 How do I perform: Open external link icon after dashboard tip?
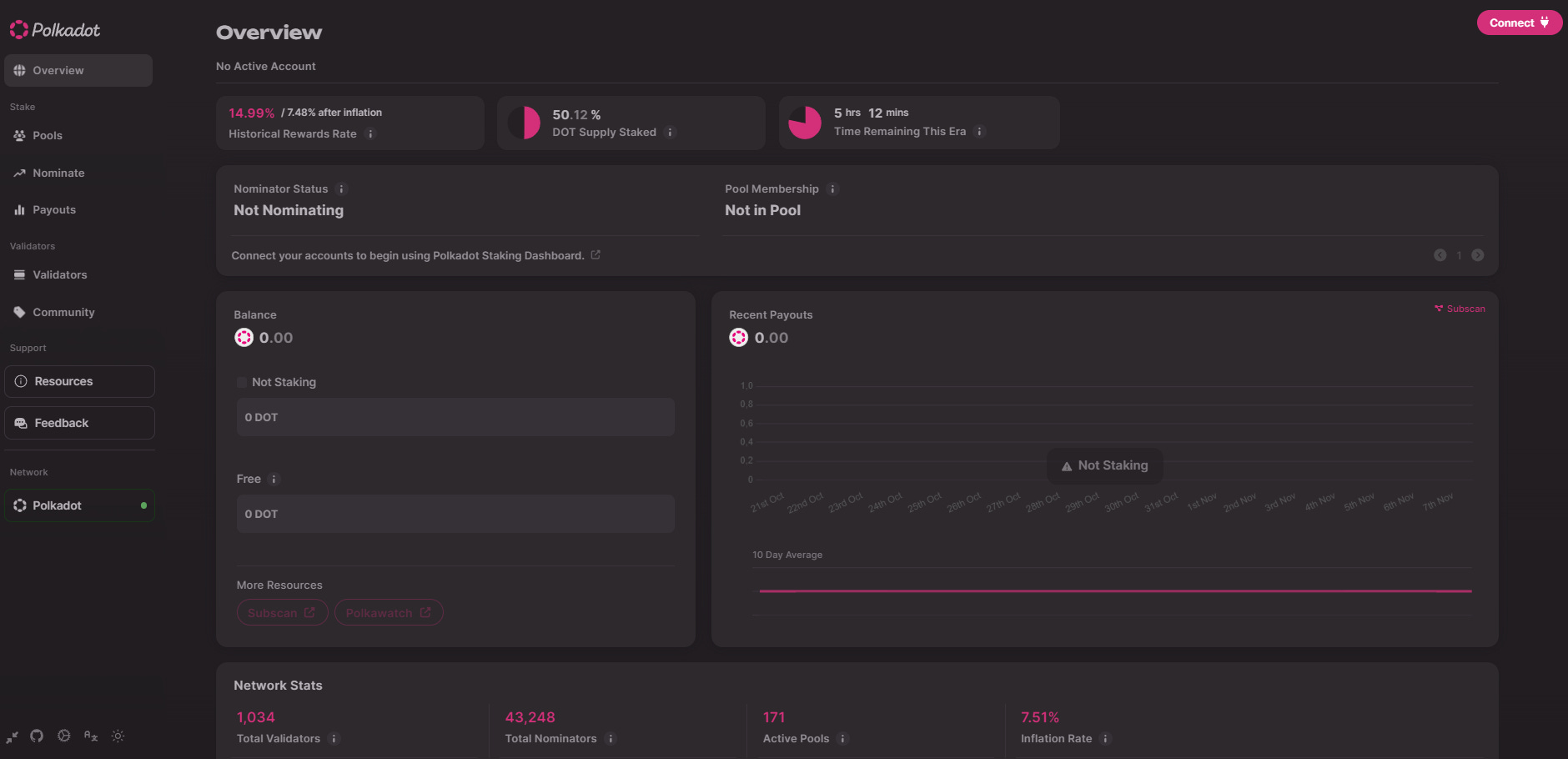[596, 255]
